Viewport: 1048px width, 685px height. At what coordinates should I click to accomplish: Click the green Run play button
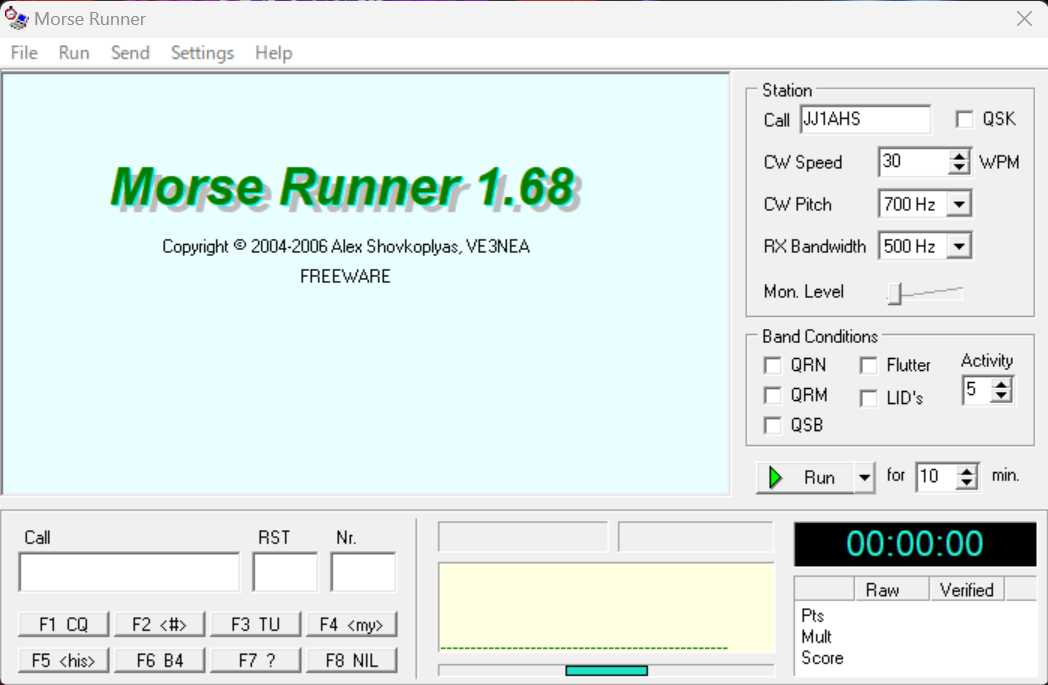805,477
